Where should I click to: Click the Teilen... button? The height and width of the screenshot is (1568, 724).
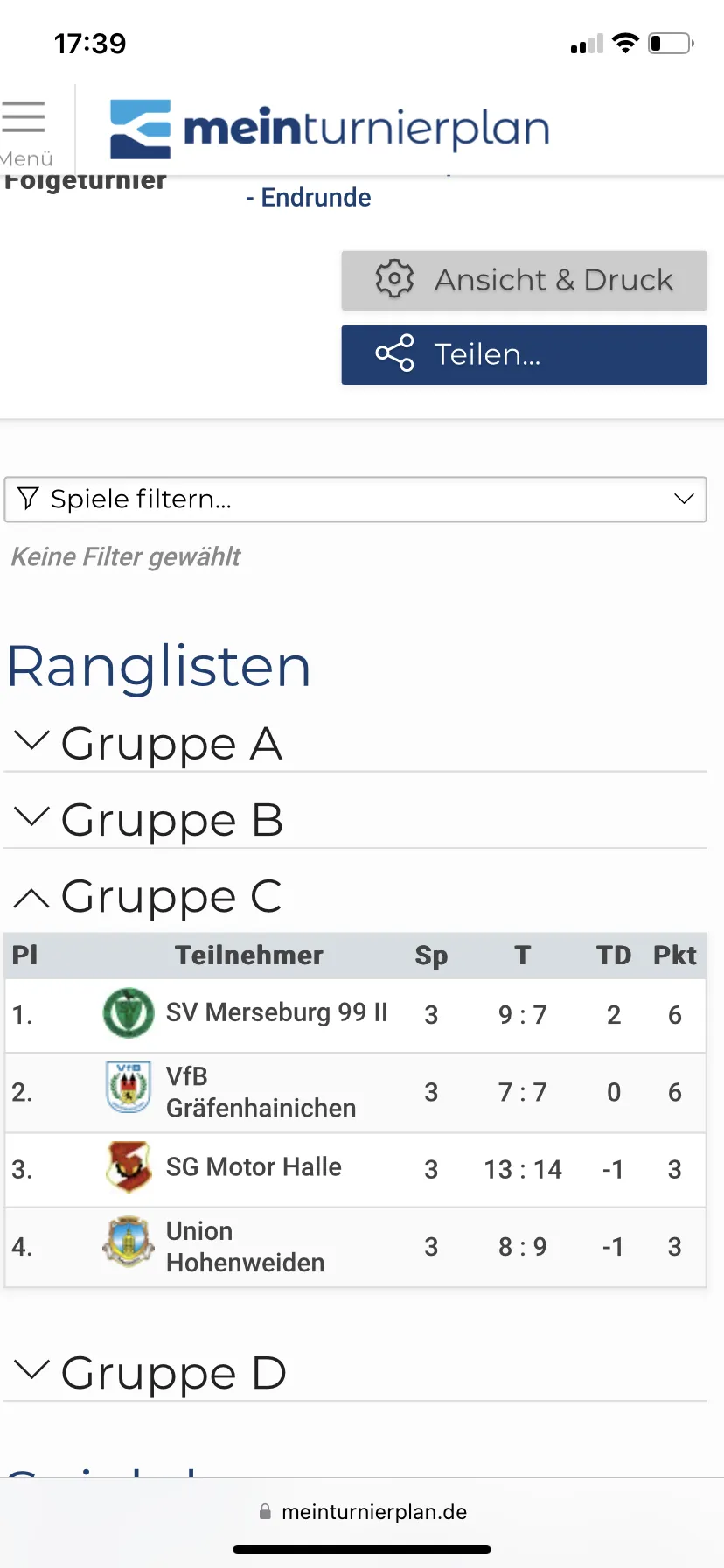coord(524,355)
